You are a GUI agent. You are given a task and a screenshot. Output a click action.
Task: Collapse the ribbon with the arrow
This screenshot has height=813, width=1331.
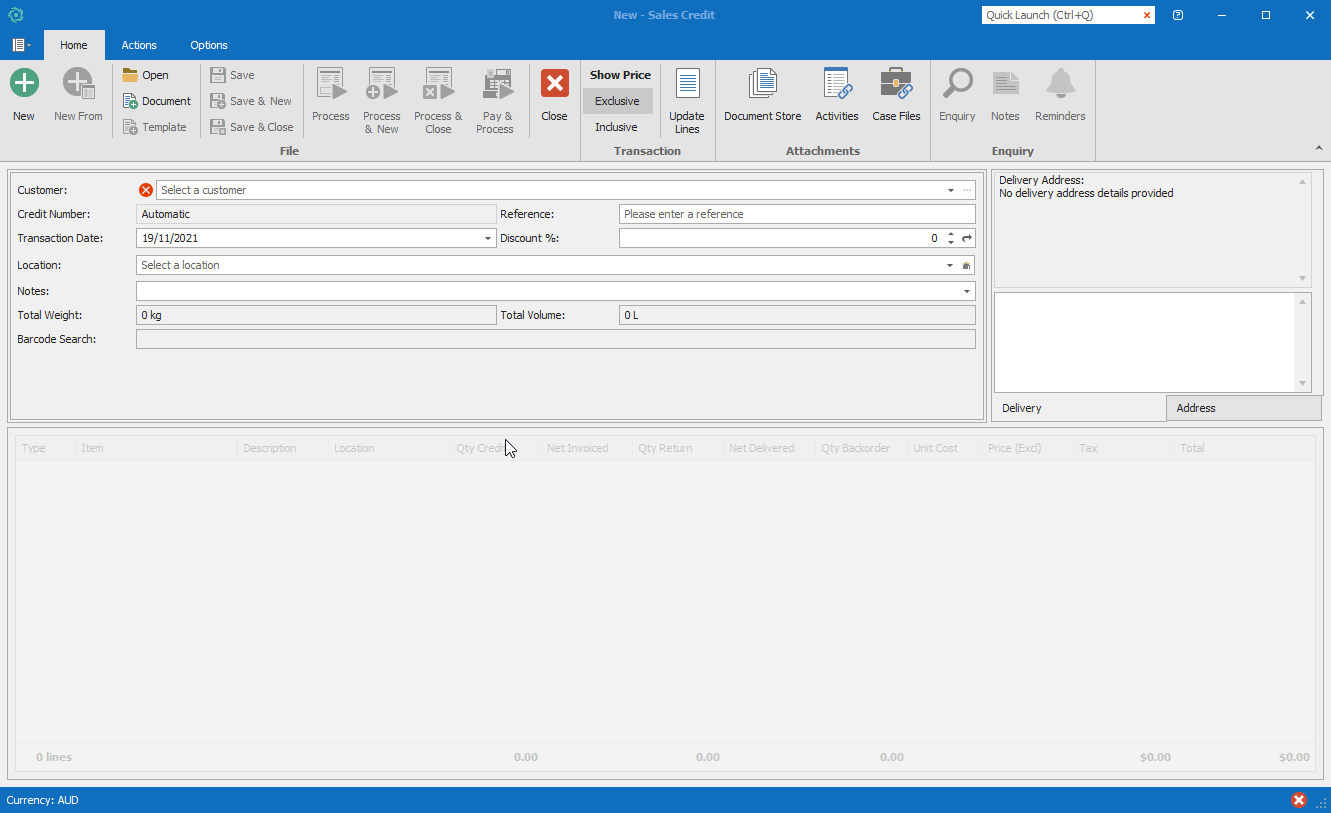(1318, 149)
